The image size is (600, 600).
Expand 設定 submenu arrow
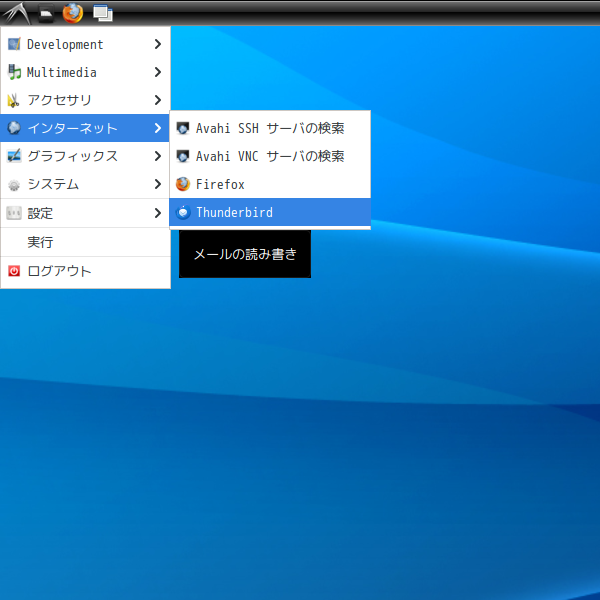point(158,213)
